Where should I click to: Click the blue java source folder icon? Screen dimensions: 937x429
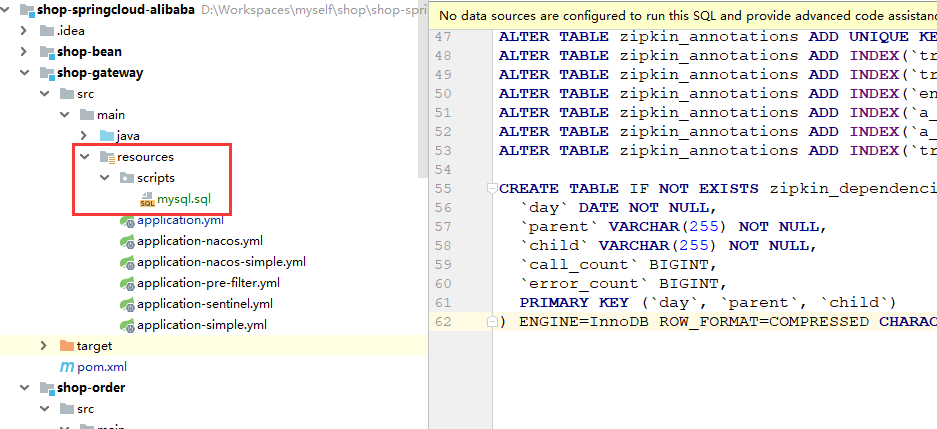pyautogui.click(x=107, y=136)
